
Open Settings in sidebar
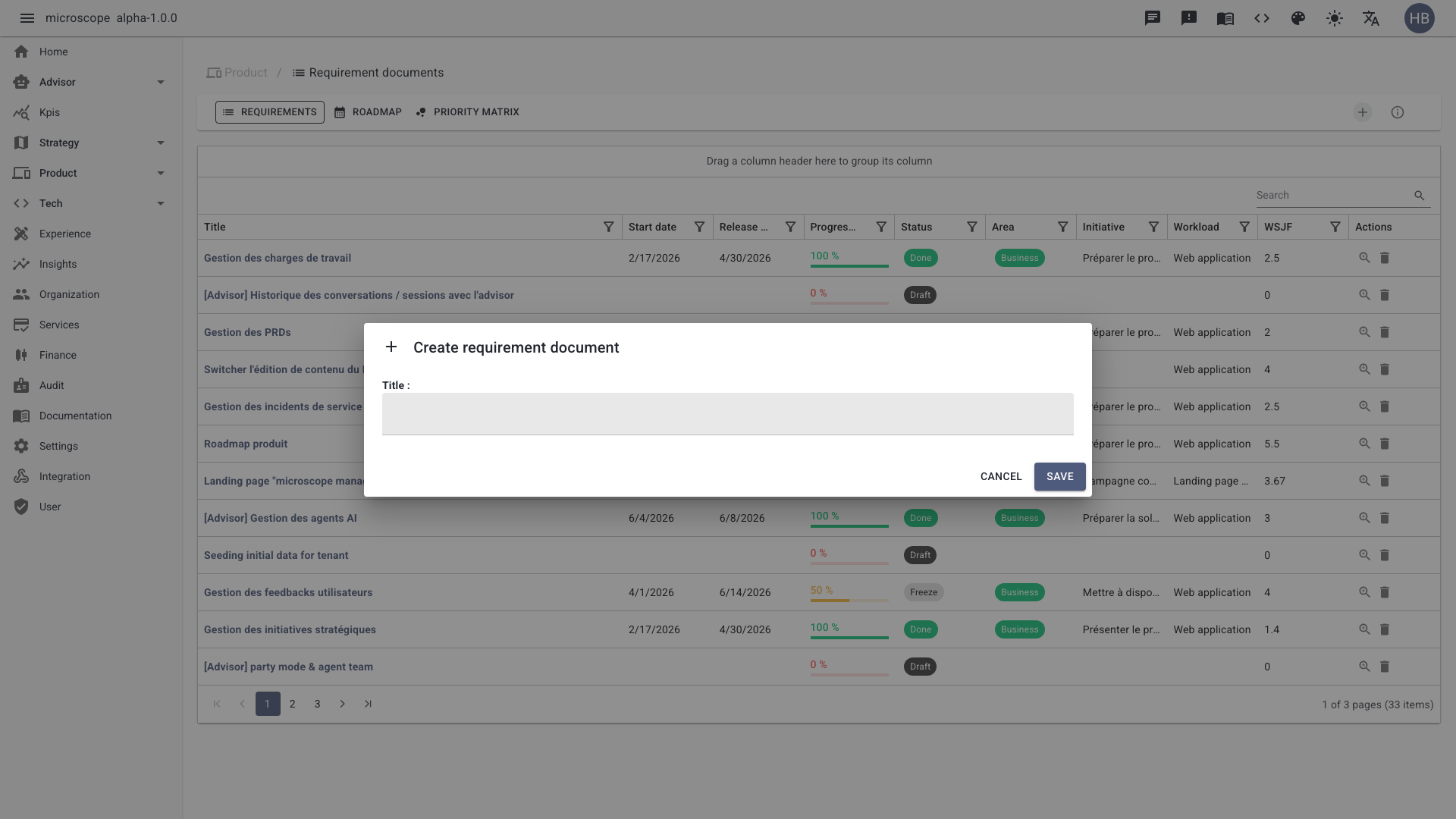click(x=91, y=446)
